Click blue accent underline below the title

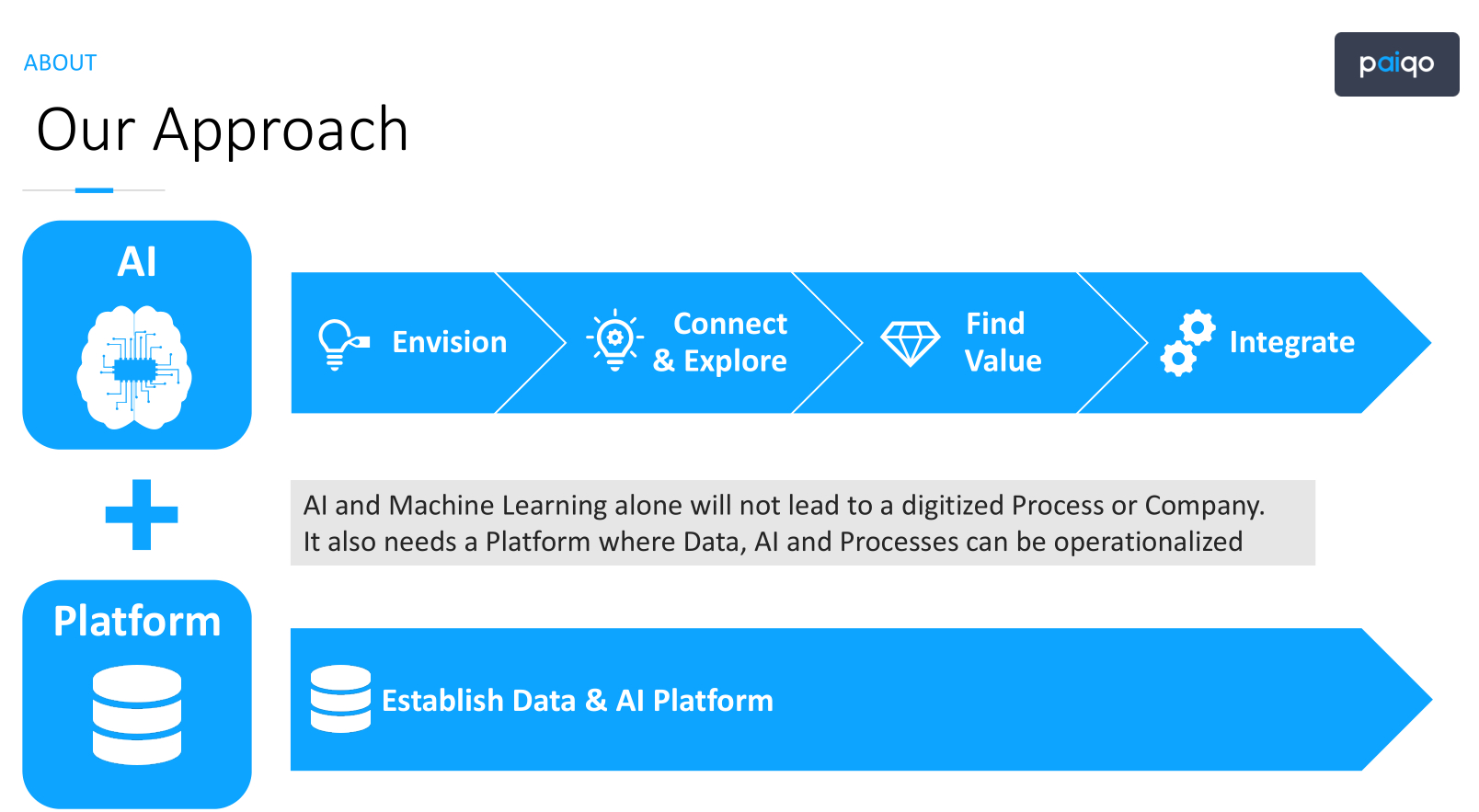pos(94,190)
